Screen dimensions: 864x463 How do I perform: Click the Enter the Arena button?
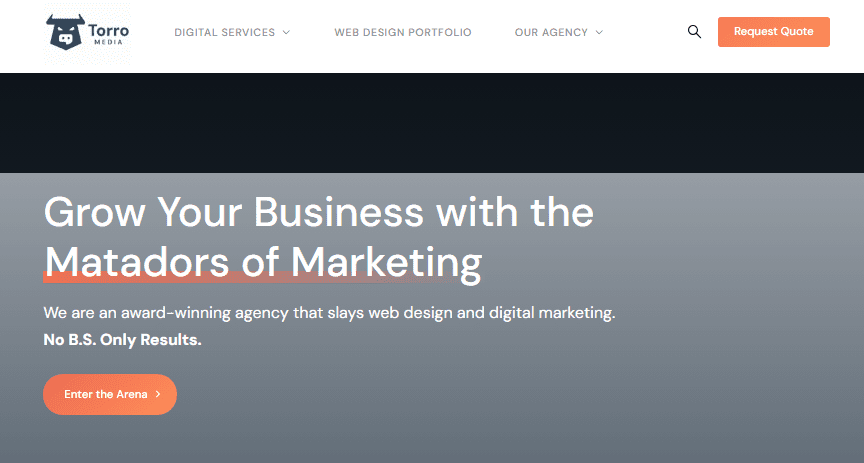pos(109,395)
